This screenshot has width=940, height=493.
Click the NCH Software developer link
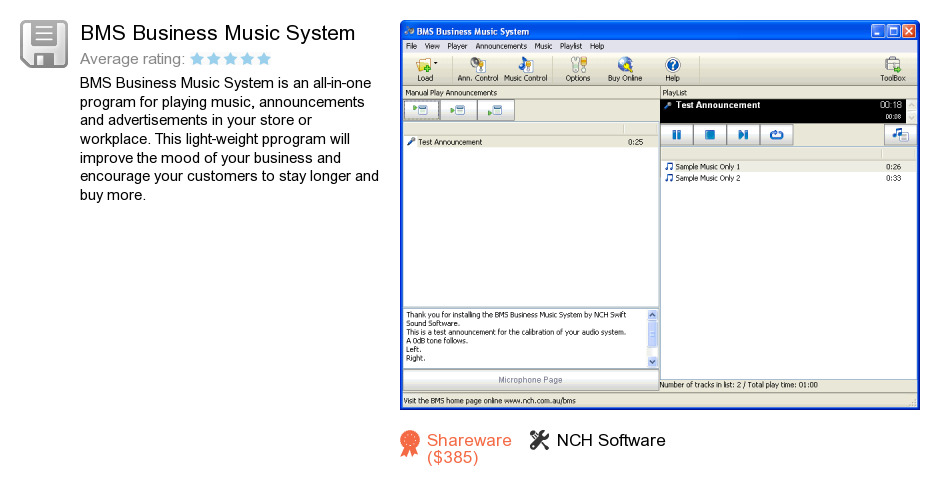click(x=611, y=440)
